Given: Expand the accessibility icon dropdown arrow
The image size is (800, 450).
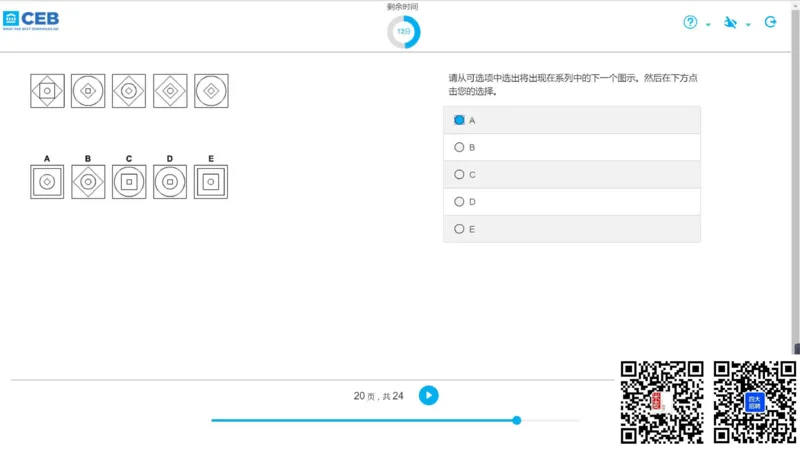Looking at the screenshot, I should tap(748, 24).
